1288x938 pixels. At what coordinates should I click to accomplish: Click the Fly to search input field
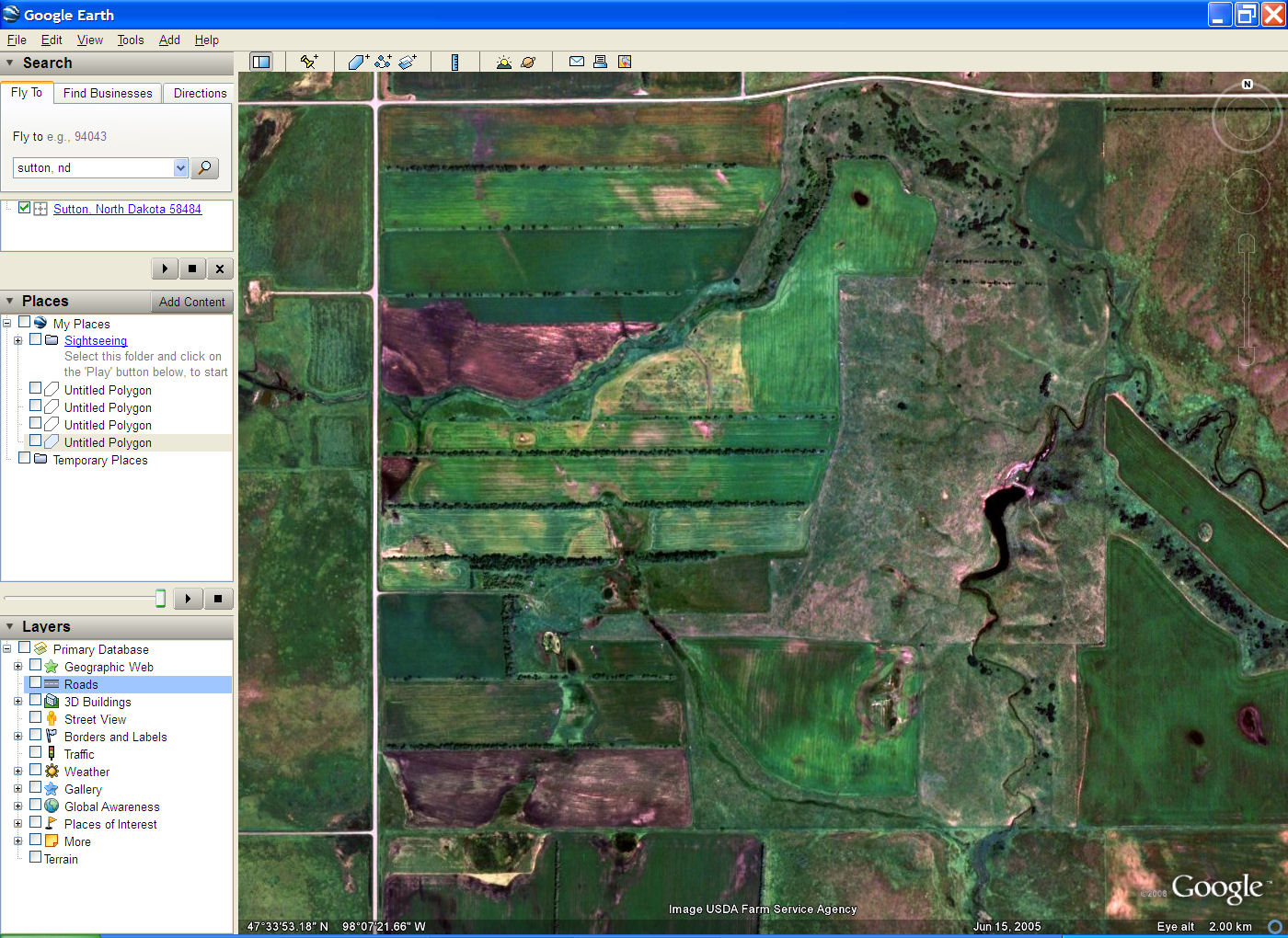pyautogui.click(x=93, y=167)
